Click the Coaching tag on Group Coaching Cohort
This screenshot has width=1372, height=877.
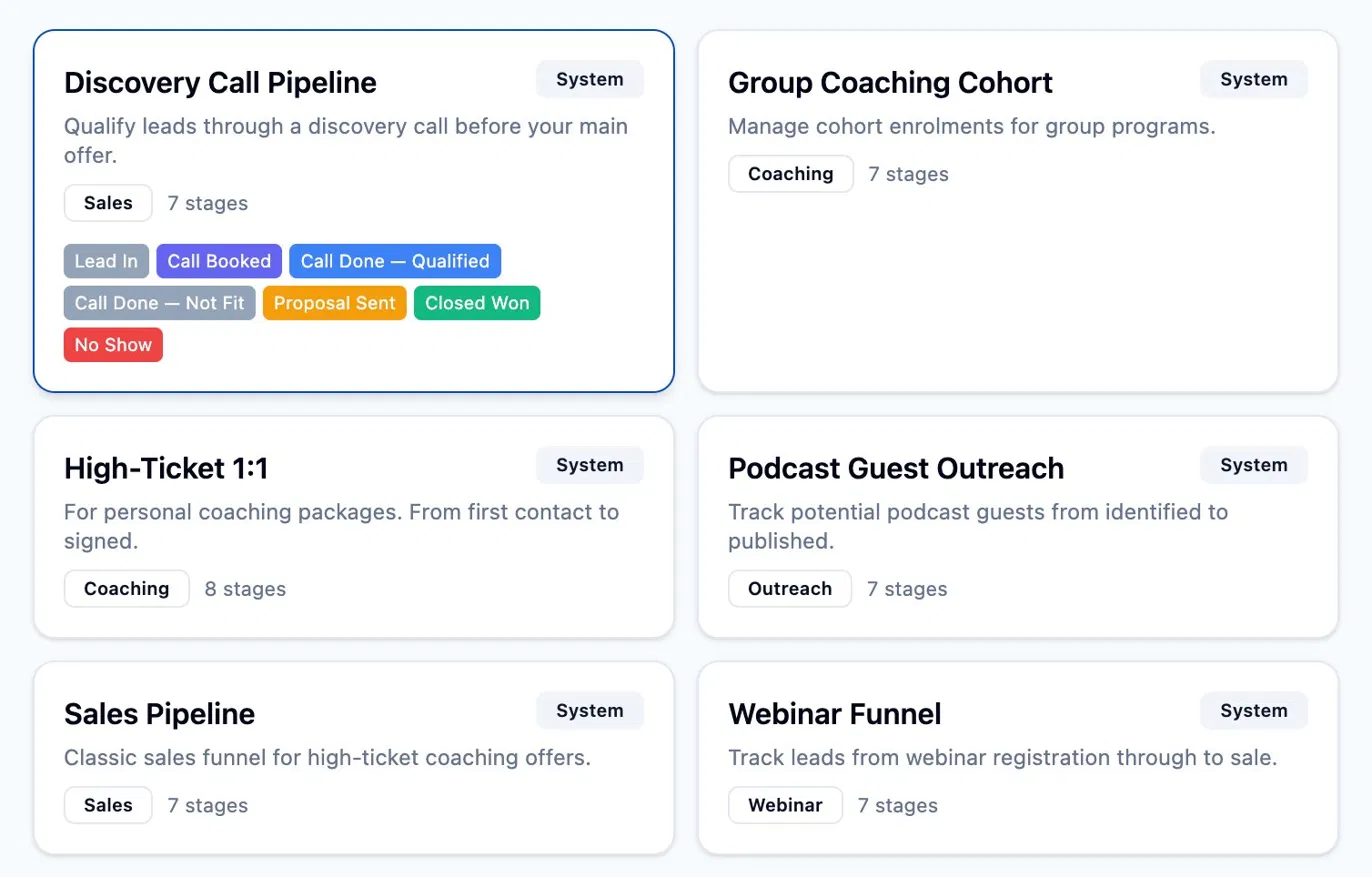[x=791, y=174]
